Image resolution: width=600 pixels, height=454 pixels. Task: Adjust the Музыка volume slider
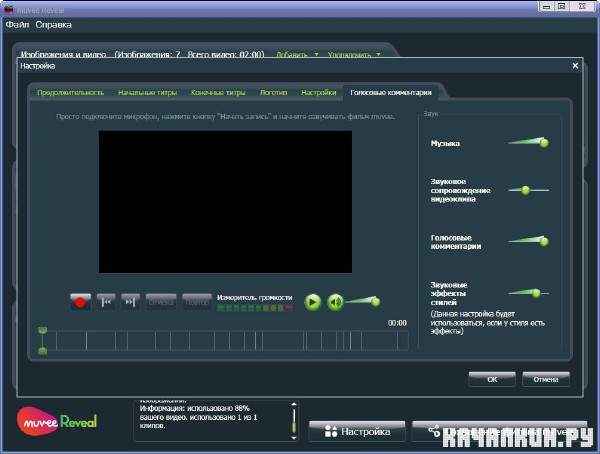[528, 142]
